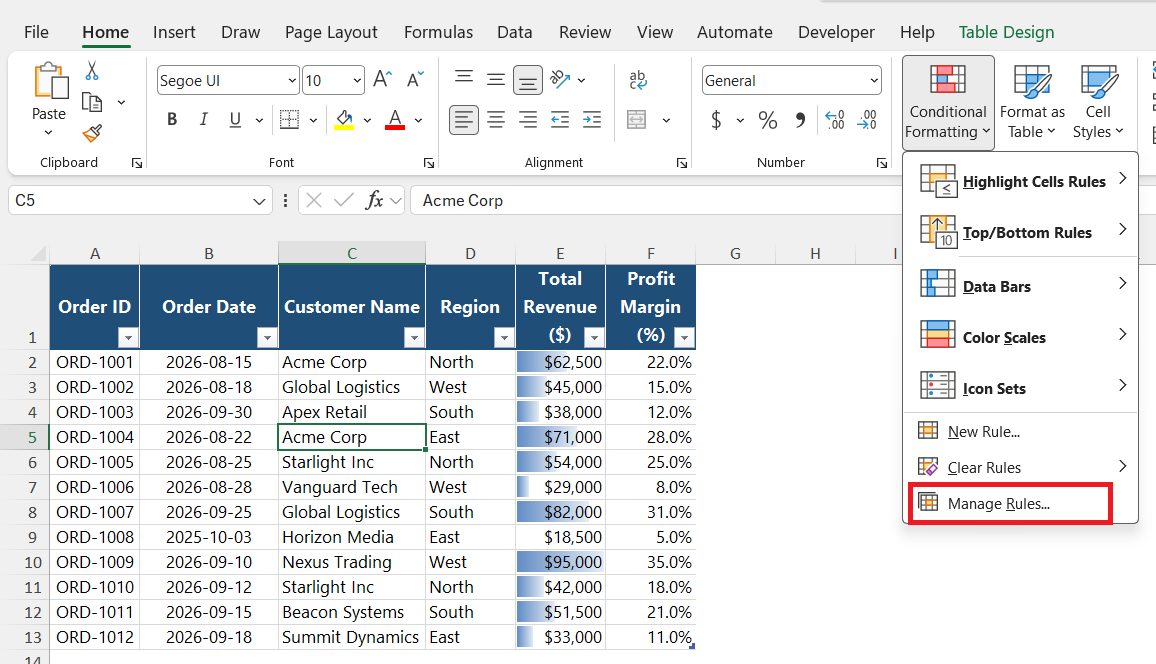Image resolution: width=1156 pixels, height=664 pixels.
Task: Click the Copy icon
Action: click(x=91, y=102)
